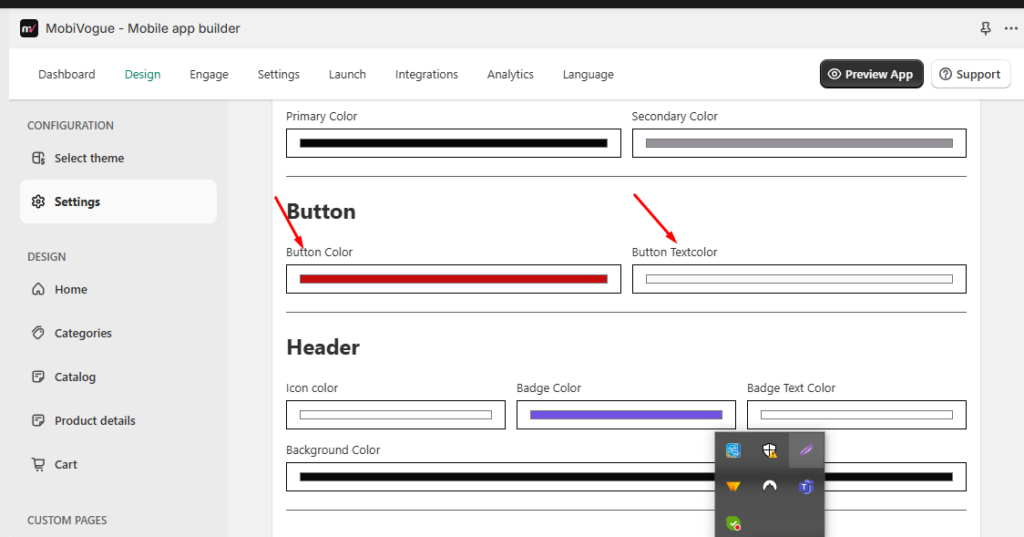Click the purple feather tray icon
This screenshot has width=1024, height=537.
coord(807,450)
